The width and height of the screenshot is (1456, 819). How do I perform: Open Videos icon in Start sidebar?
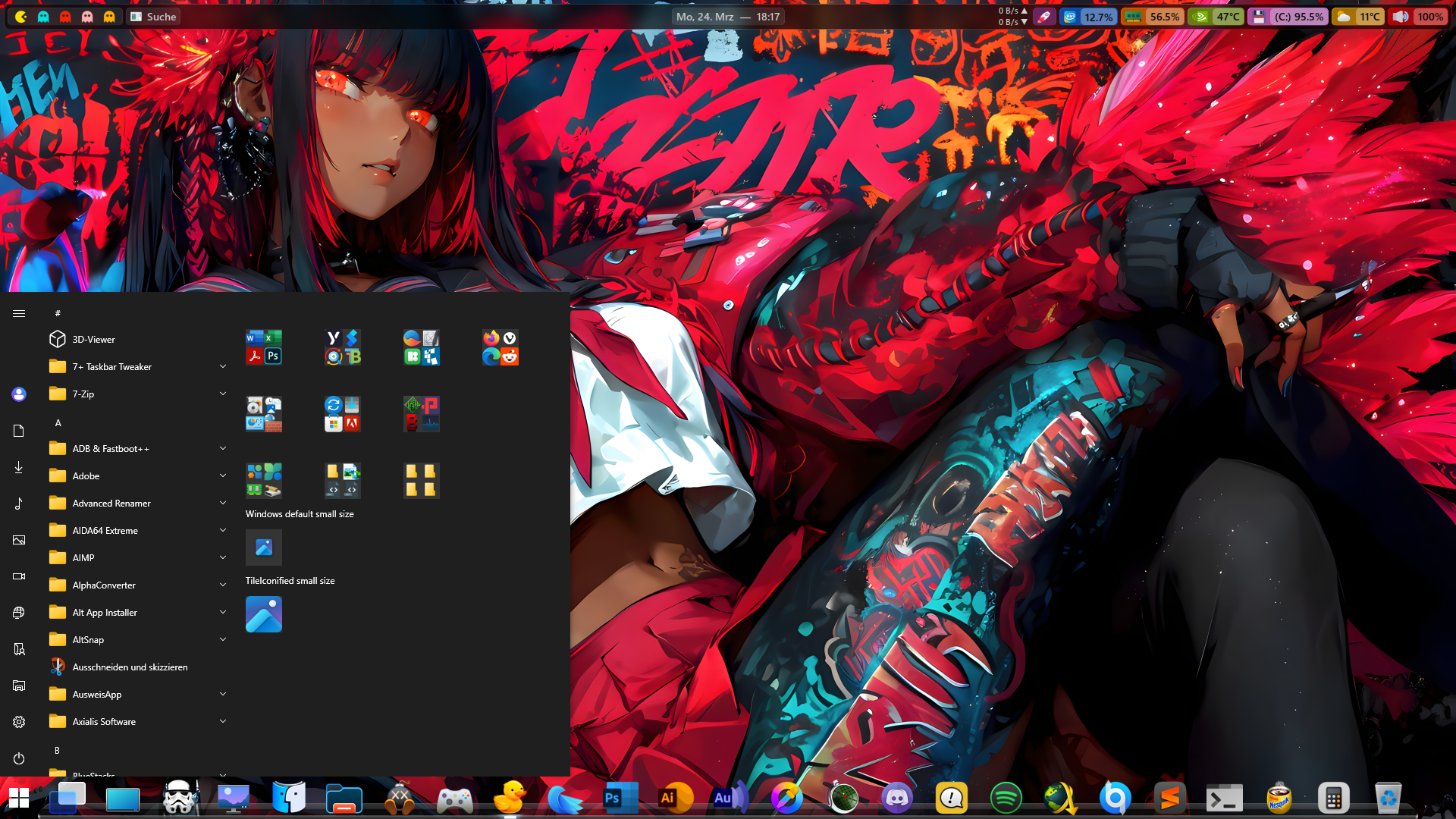click(19, 576)
